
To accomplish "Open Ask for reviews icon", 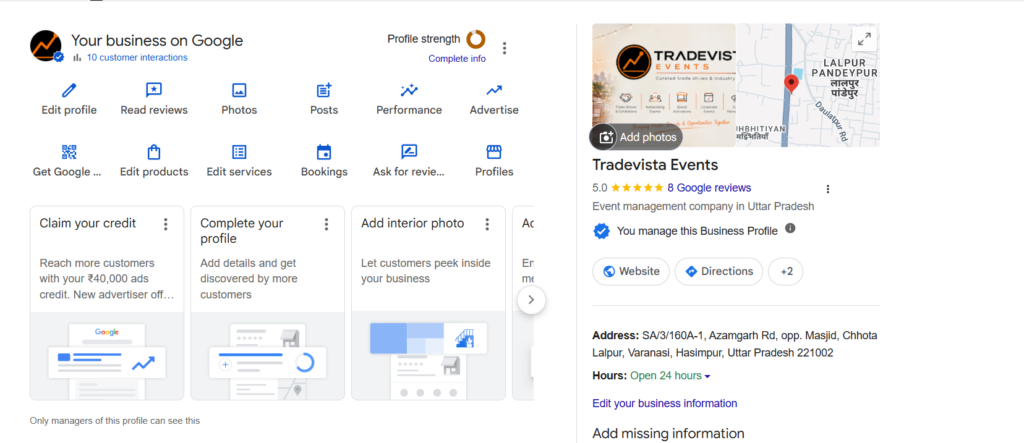I will [x=409, y=152].
